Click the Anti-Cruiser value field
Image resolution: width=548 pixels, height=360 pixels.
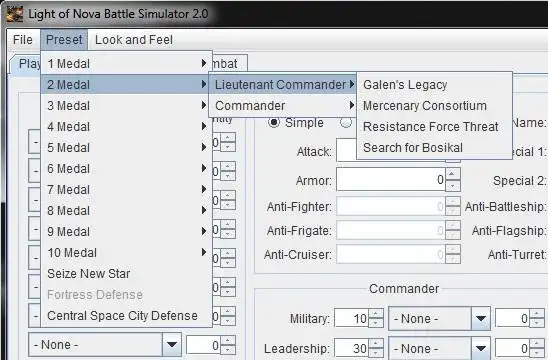pos(391,254)
